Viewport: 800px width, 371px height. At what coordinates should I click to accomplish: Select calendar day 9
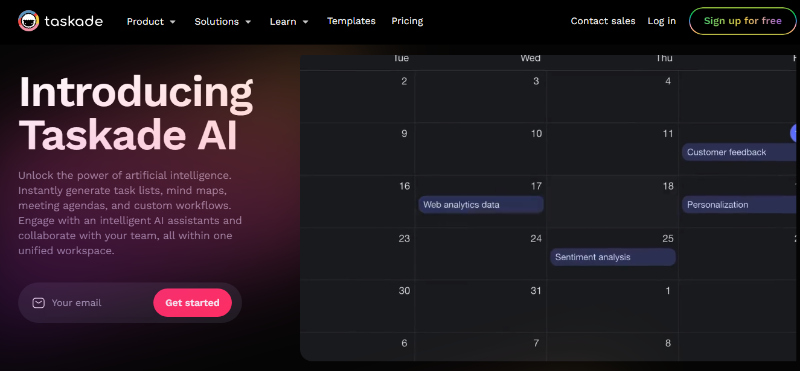point(404,134)
